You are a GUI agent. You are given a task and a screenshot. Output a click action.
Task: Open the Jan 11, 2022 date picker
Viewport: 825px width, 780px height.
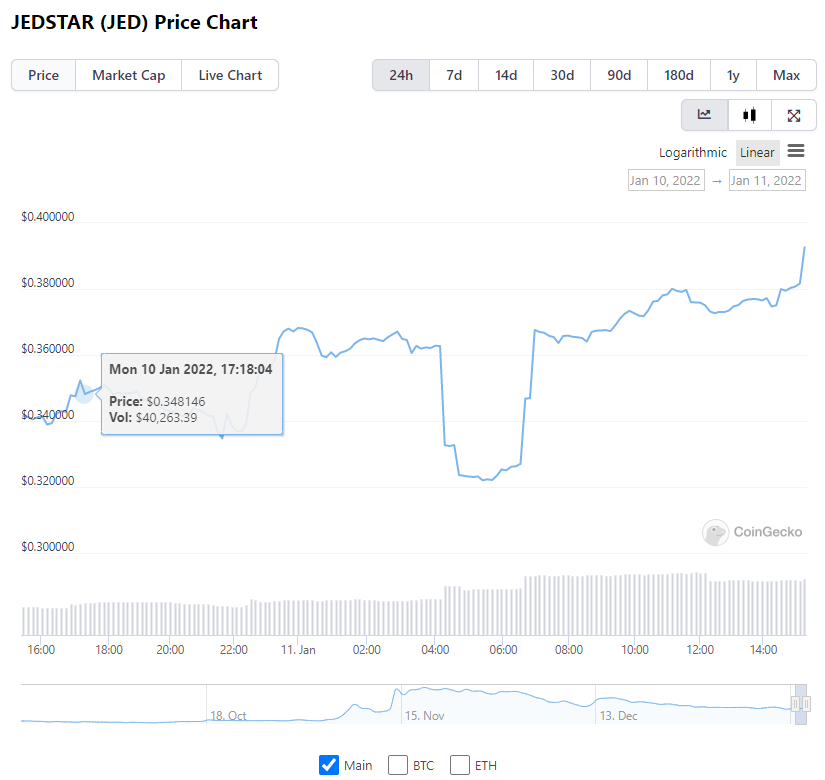coord(766,180)
